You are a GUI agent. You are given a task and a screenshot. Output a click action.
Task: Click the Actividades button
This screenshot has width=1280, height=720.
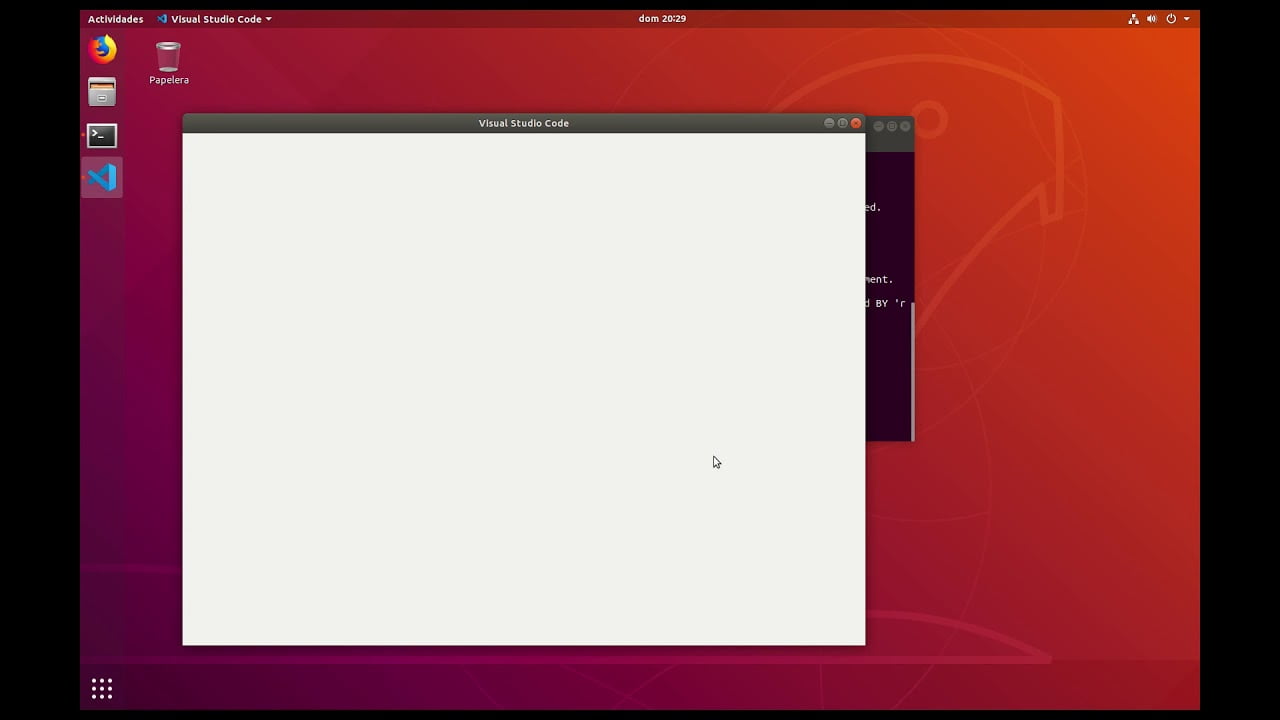[115, 19]
